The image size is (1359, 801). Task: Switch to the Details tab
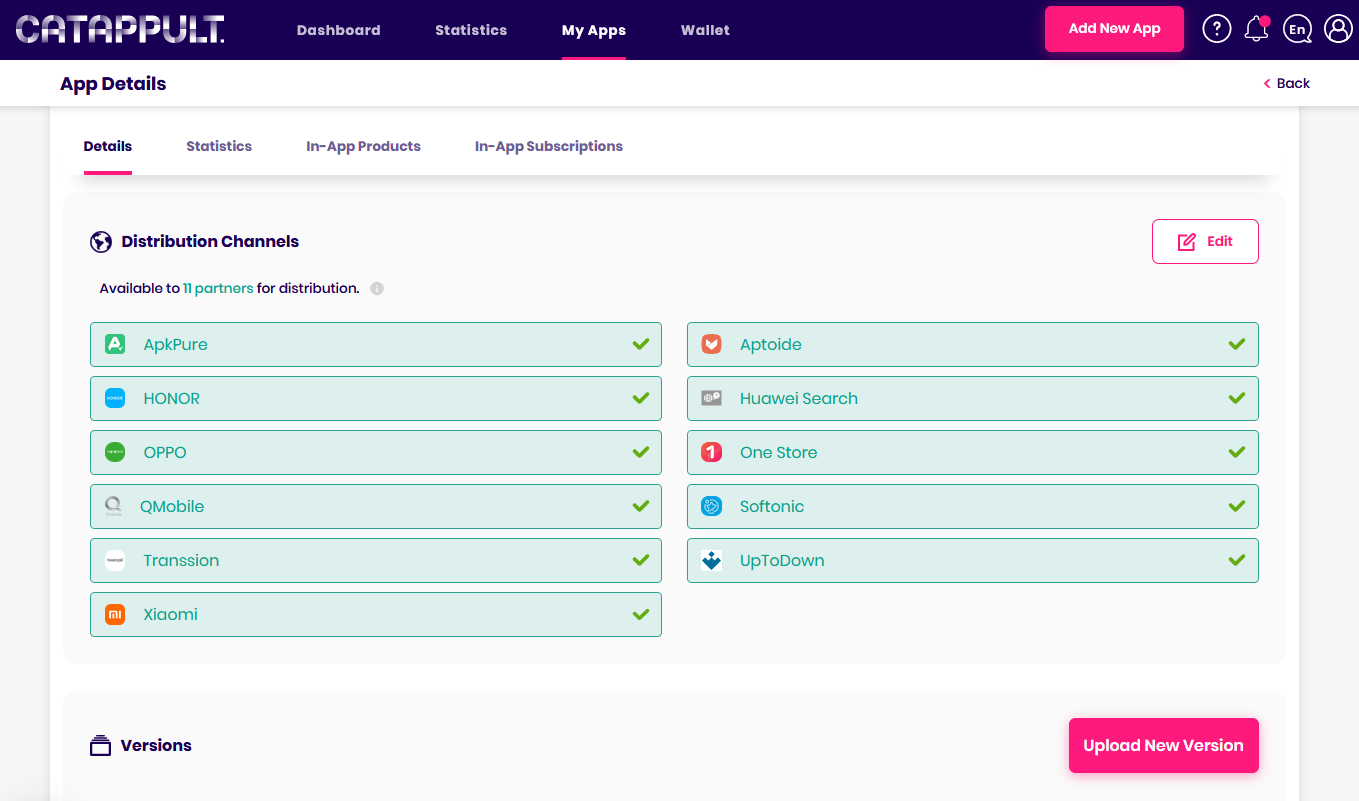point(108,146)
